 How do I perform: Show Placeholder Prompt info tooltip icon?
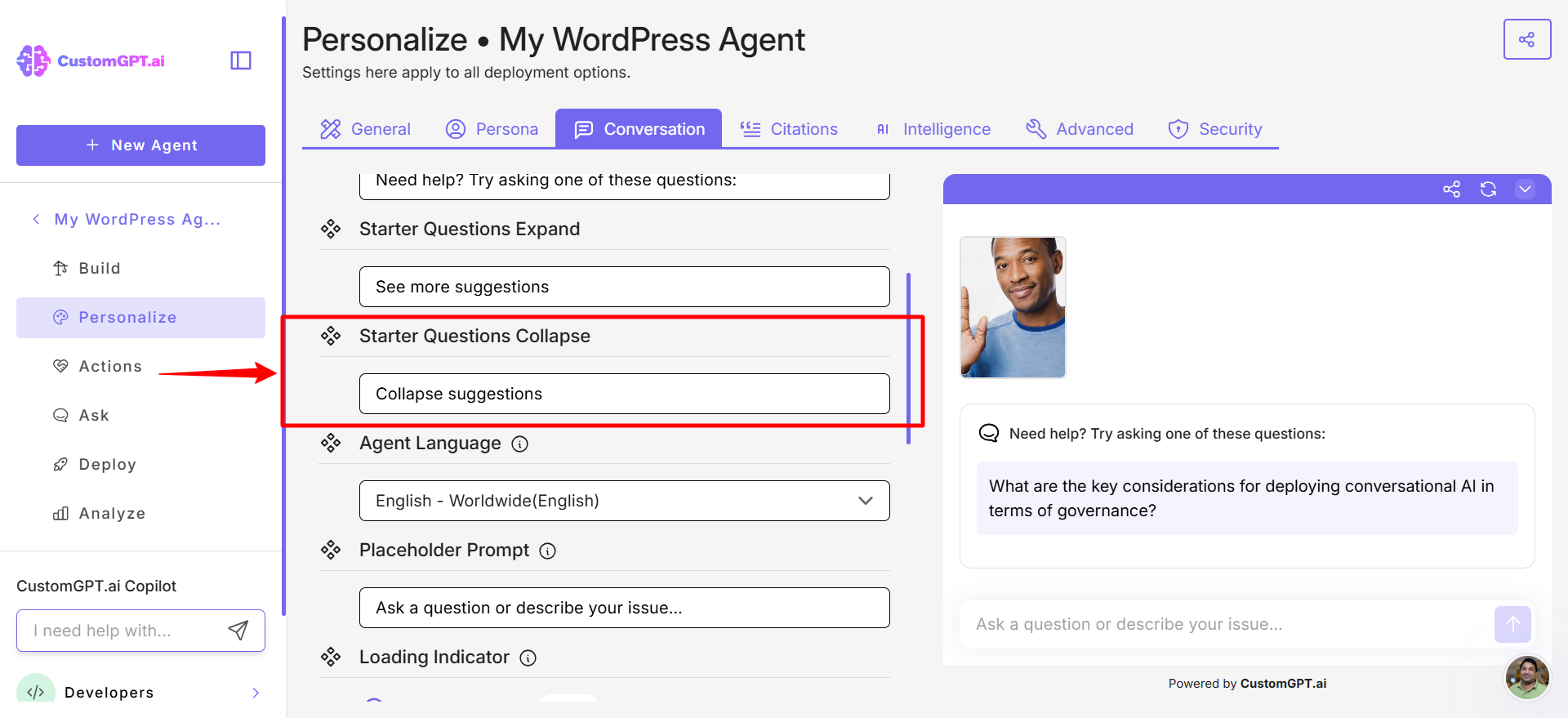pos(548,551)
